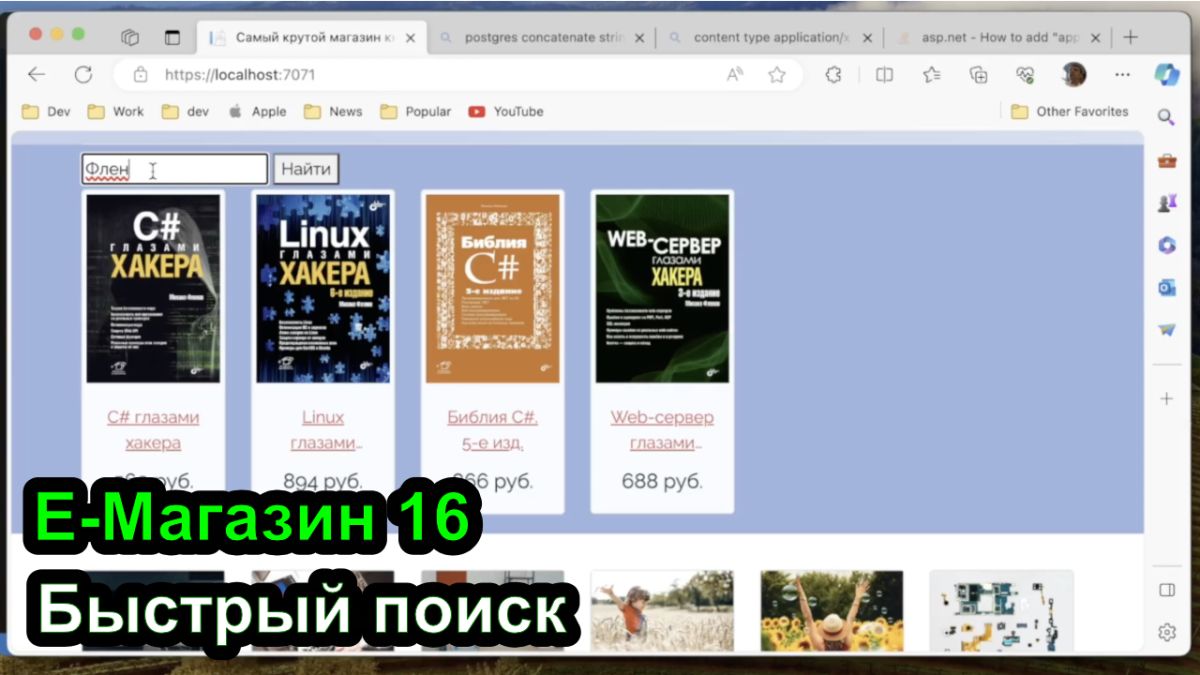Follow the C# глазами хакера title link
This screenshot has width=1200, height=675.
pyautogui.click(x=153, y=430)
